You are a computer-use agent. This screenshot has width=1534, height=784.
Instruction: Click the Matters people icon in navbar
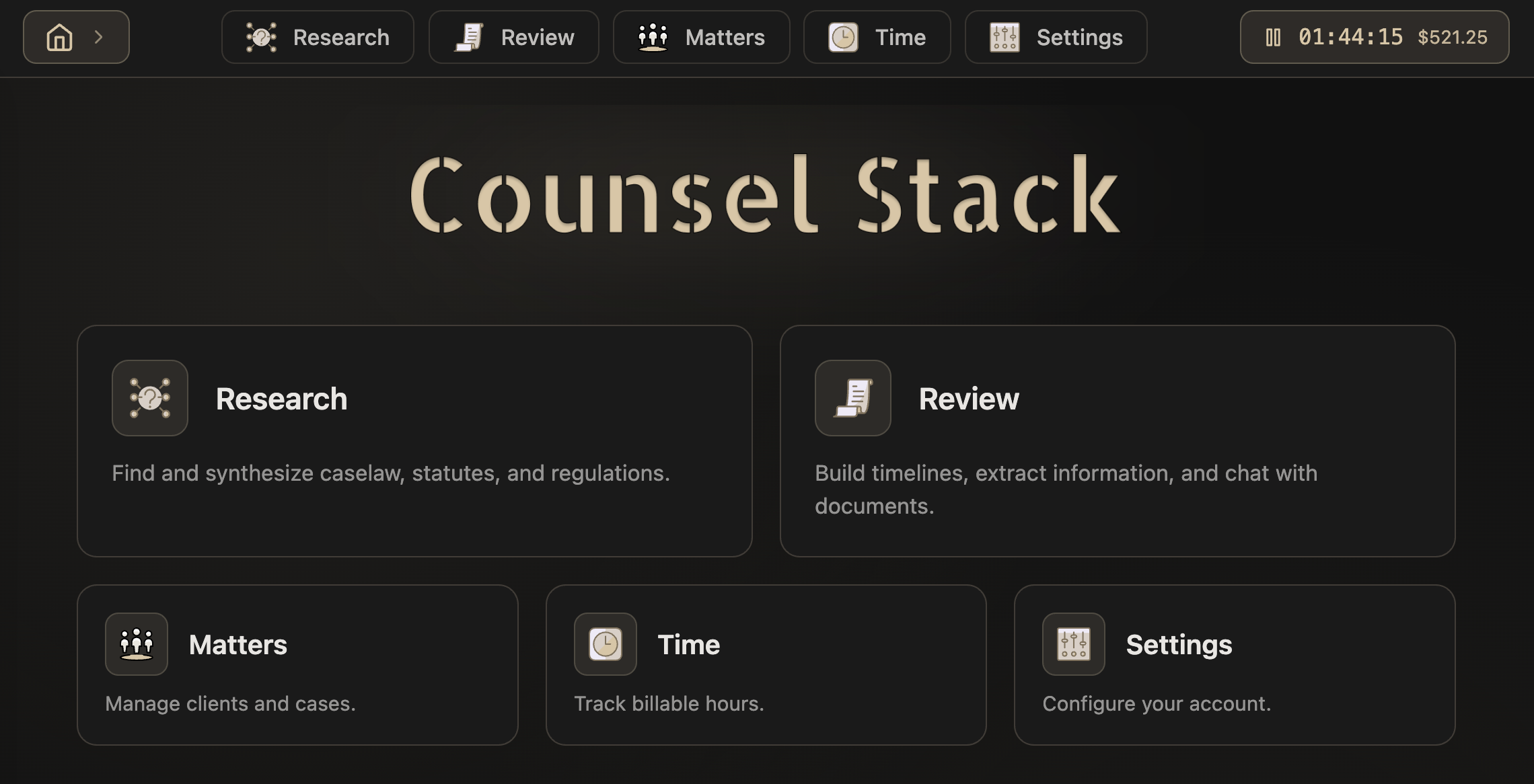point(652,37)
